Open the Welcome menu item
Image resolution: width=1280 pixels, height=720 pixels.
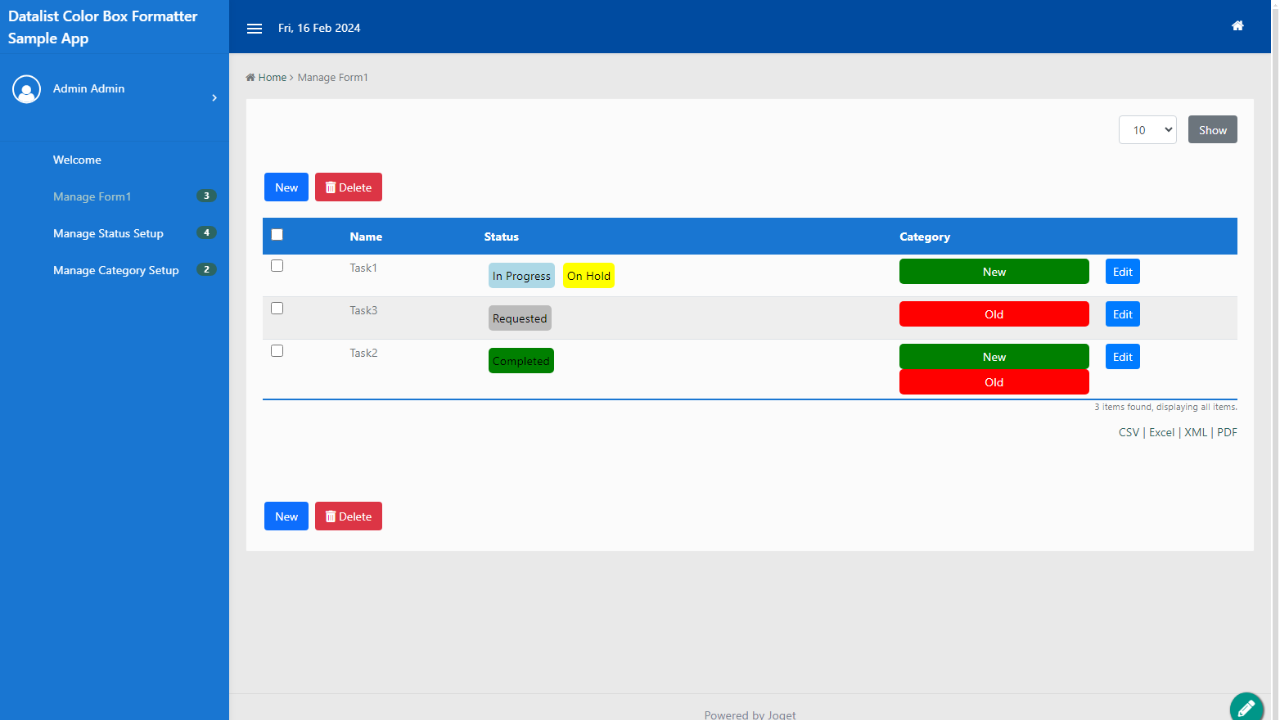pyautogui.click(x=77, y=160)
